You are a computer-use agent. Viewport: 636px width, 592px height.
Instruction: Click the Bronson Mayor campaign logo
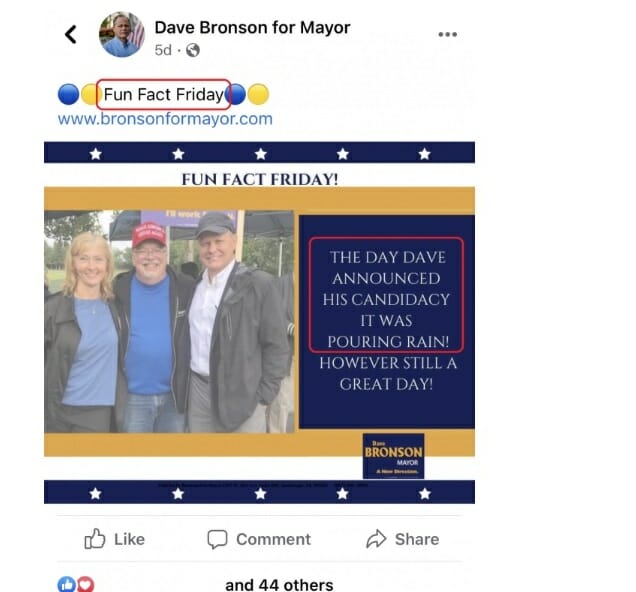(393, 456)
